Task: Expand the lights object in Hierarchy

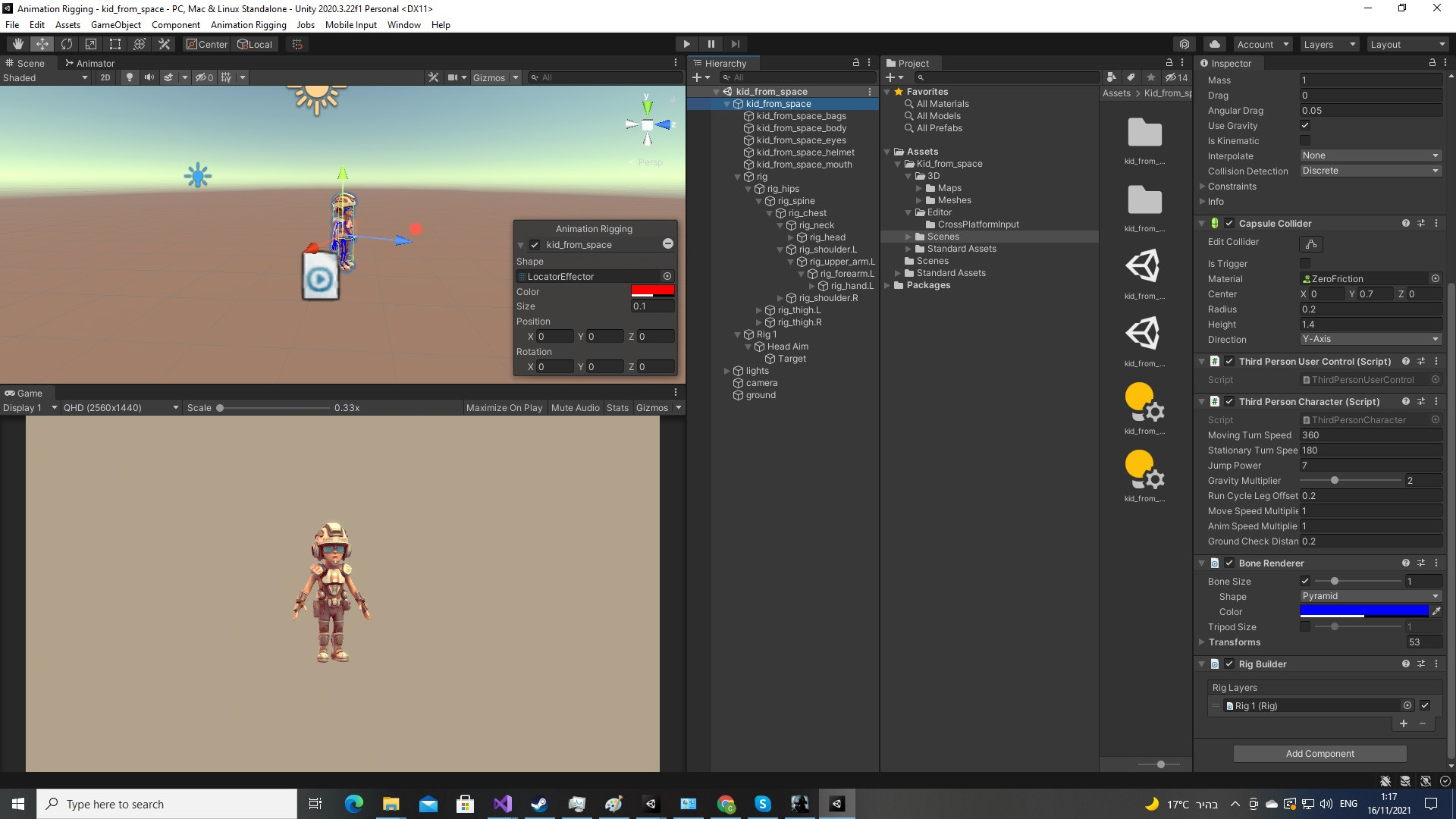Action: [x=726, y=371]
